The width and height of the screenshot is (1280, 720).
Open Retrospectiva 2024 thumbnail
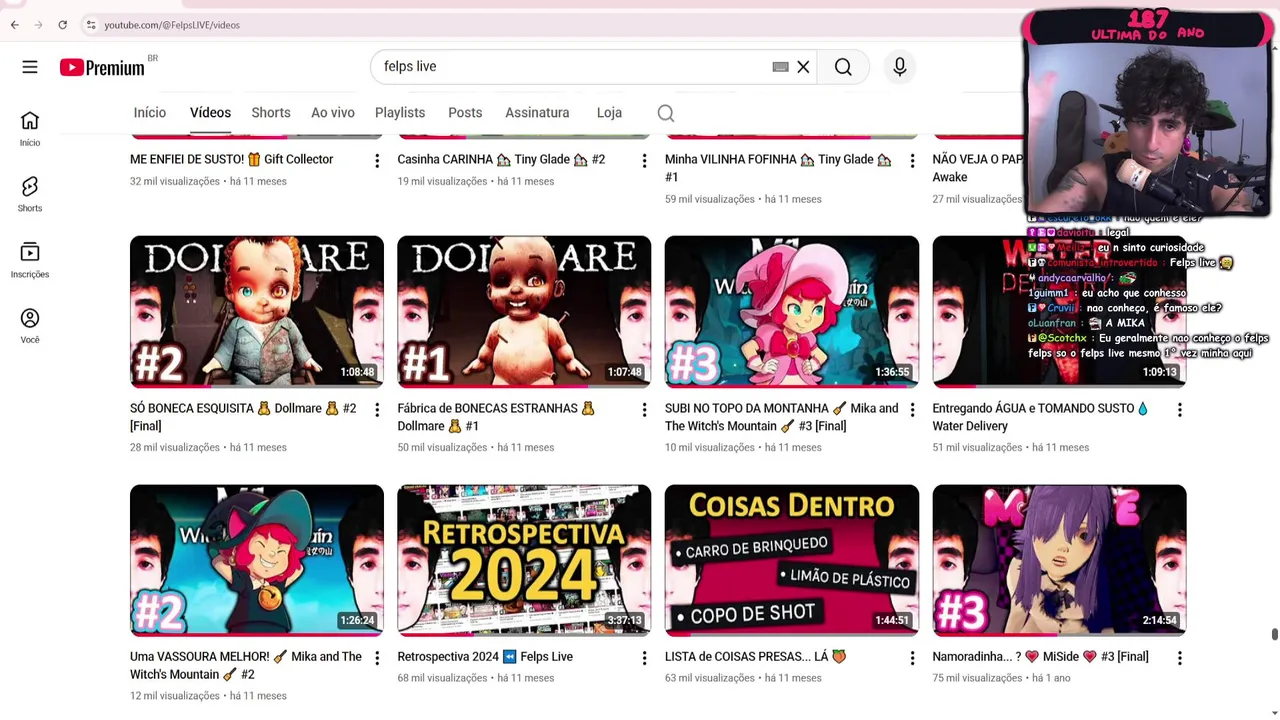[524, 560]
